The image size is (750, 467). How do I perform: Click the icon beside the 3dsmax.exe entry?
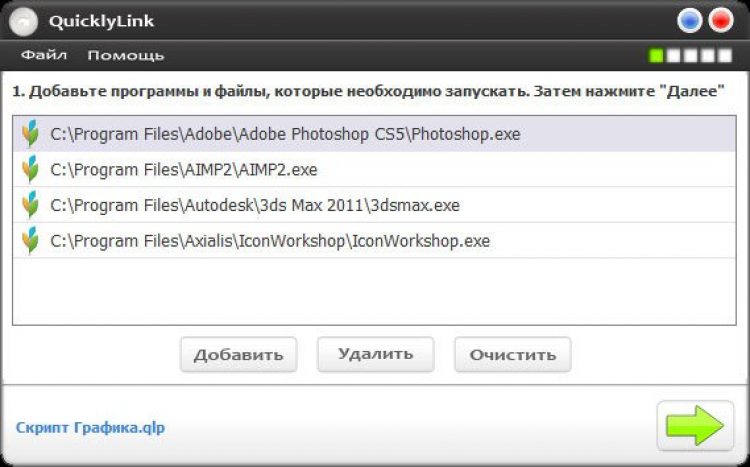click(31, 205)
